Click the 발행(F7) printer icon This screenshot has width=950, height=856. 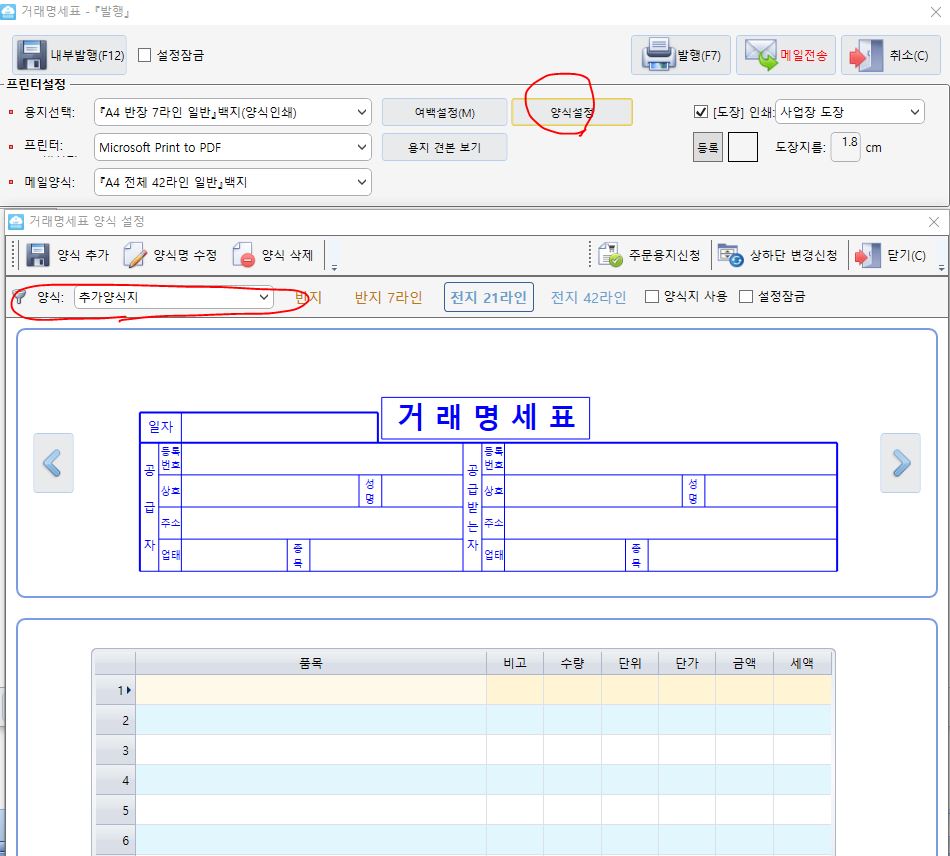pyautogui.click(x=659, y=55)
